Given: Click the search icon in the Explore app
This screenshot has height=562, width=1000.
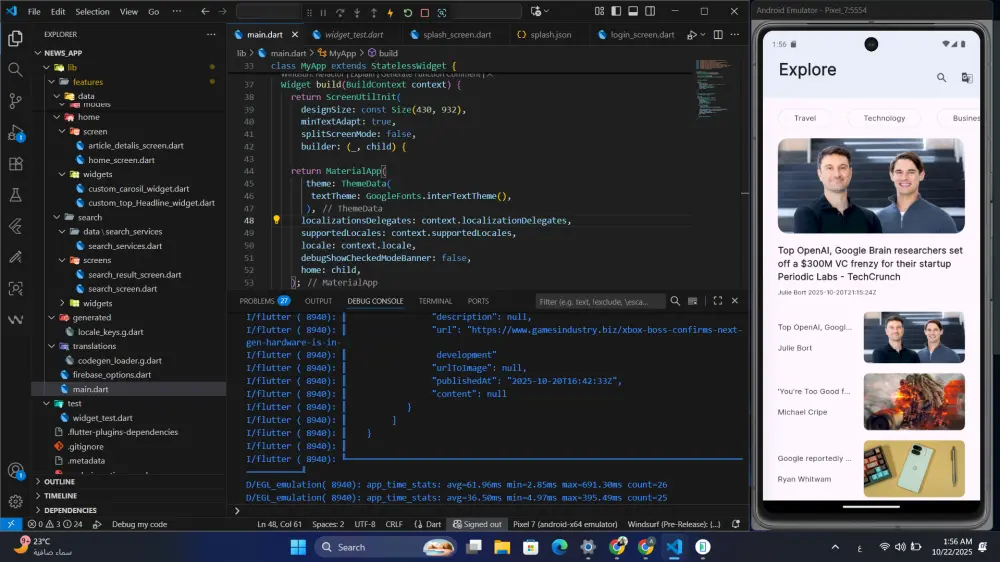Looking at the screenshot, I should pos(941,77).
